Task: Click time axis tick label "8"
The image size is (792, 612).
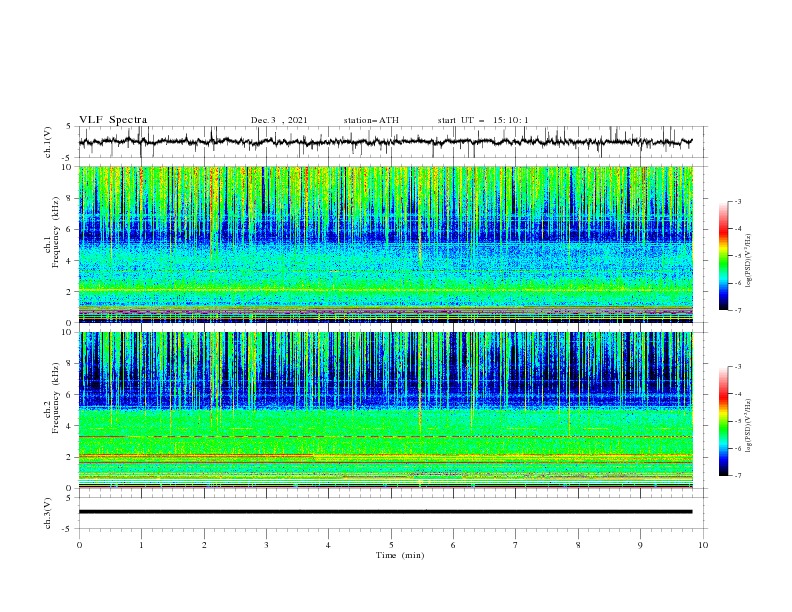Action: coord(578,545)
